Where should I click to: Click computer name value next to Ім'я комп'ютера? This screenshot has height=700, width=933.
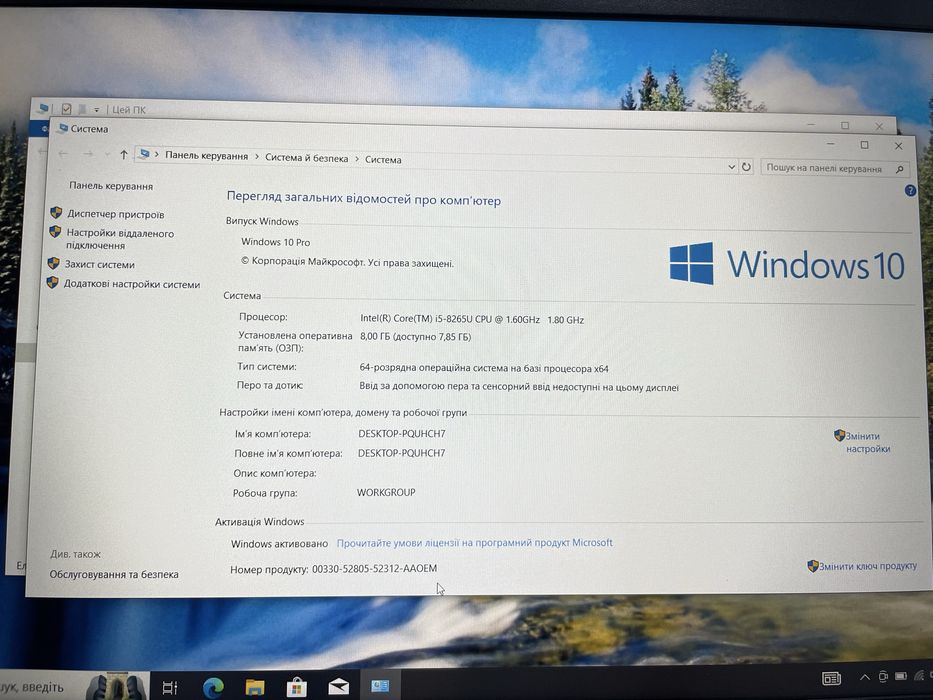[402, 434]
